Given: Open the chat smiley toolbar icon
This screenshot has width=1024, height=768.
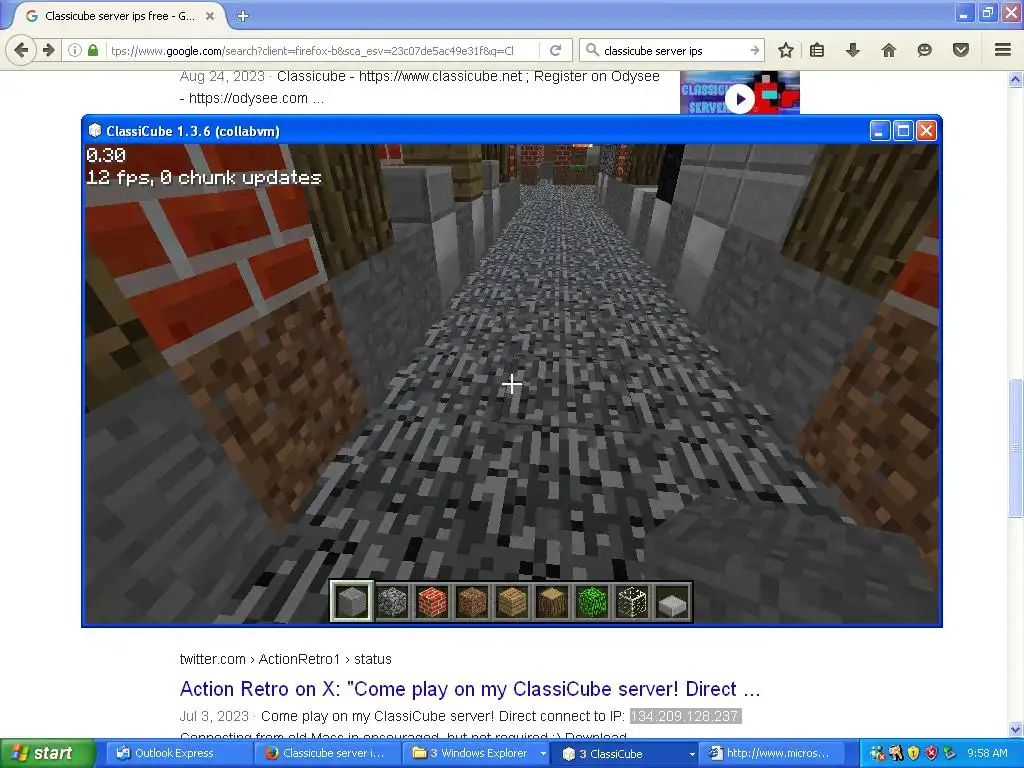Looking at the screenshot, I should pos(924,50).
